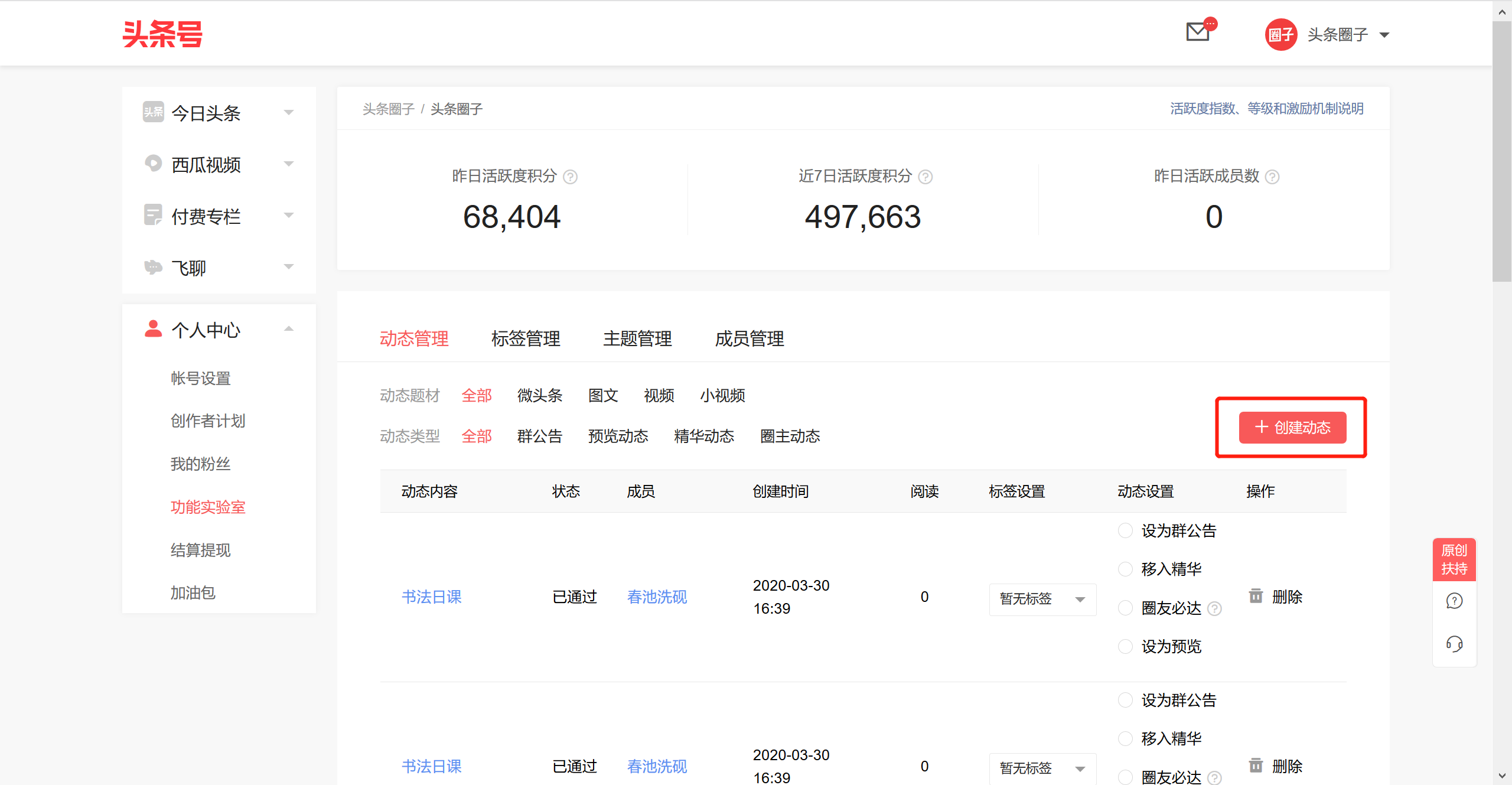Switch to 主题管理 tab
This screenshot has height=785, width=1512.
[637, 338]
